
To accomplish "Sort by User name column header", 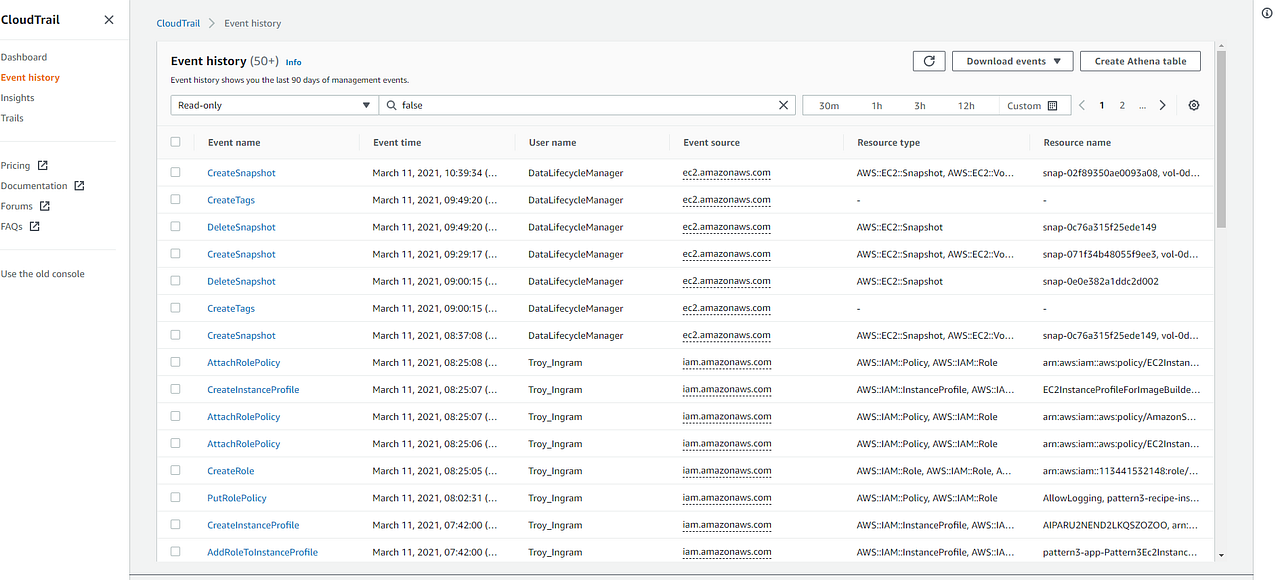I will pyautogui.click(x=552, y=142).
